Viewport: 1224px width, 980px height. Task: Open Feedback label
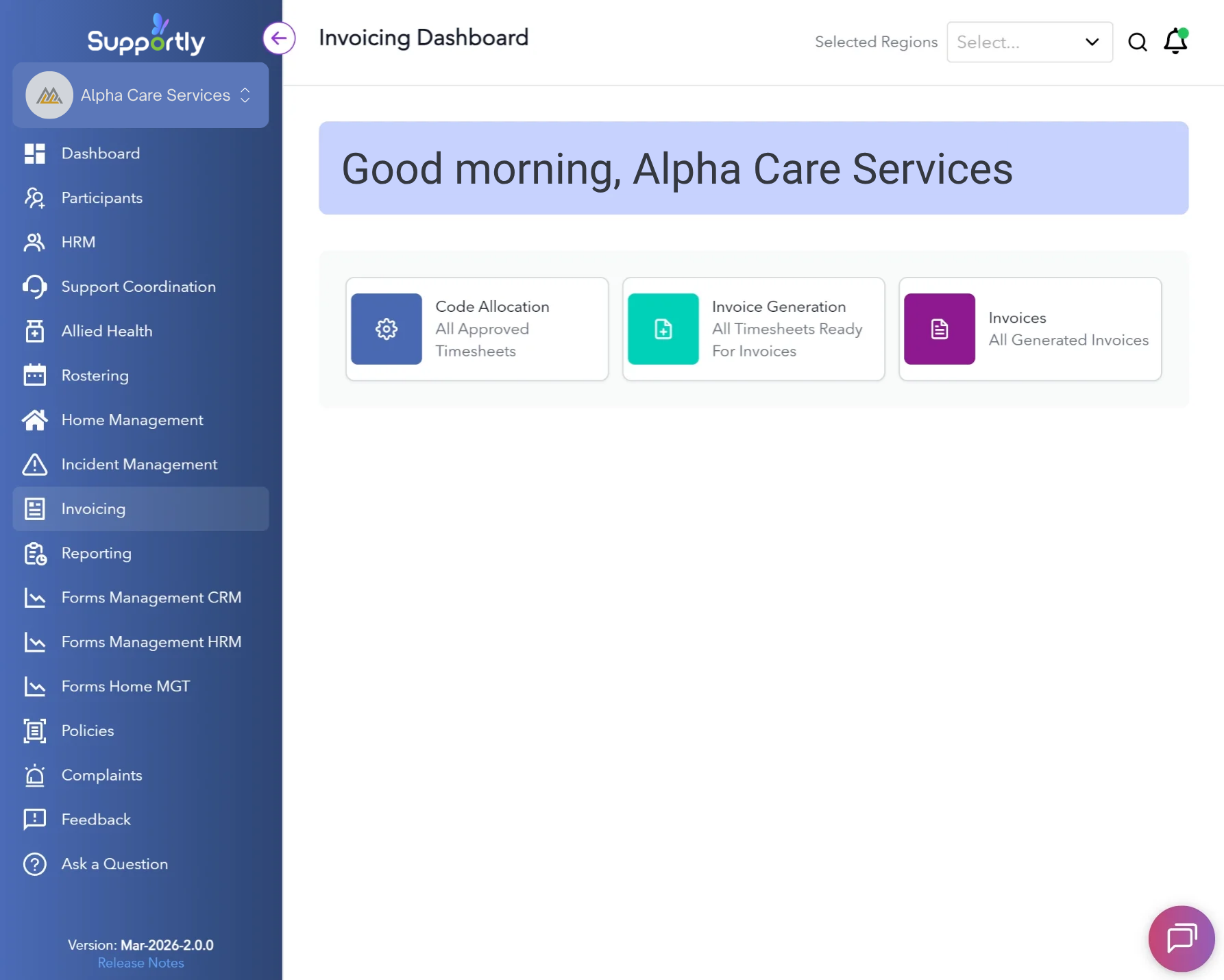click(96, 820)
